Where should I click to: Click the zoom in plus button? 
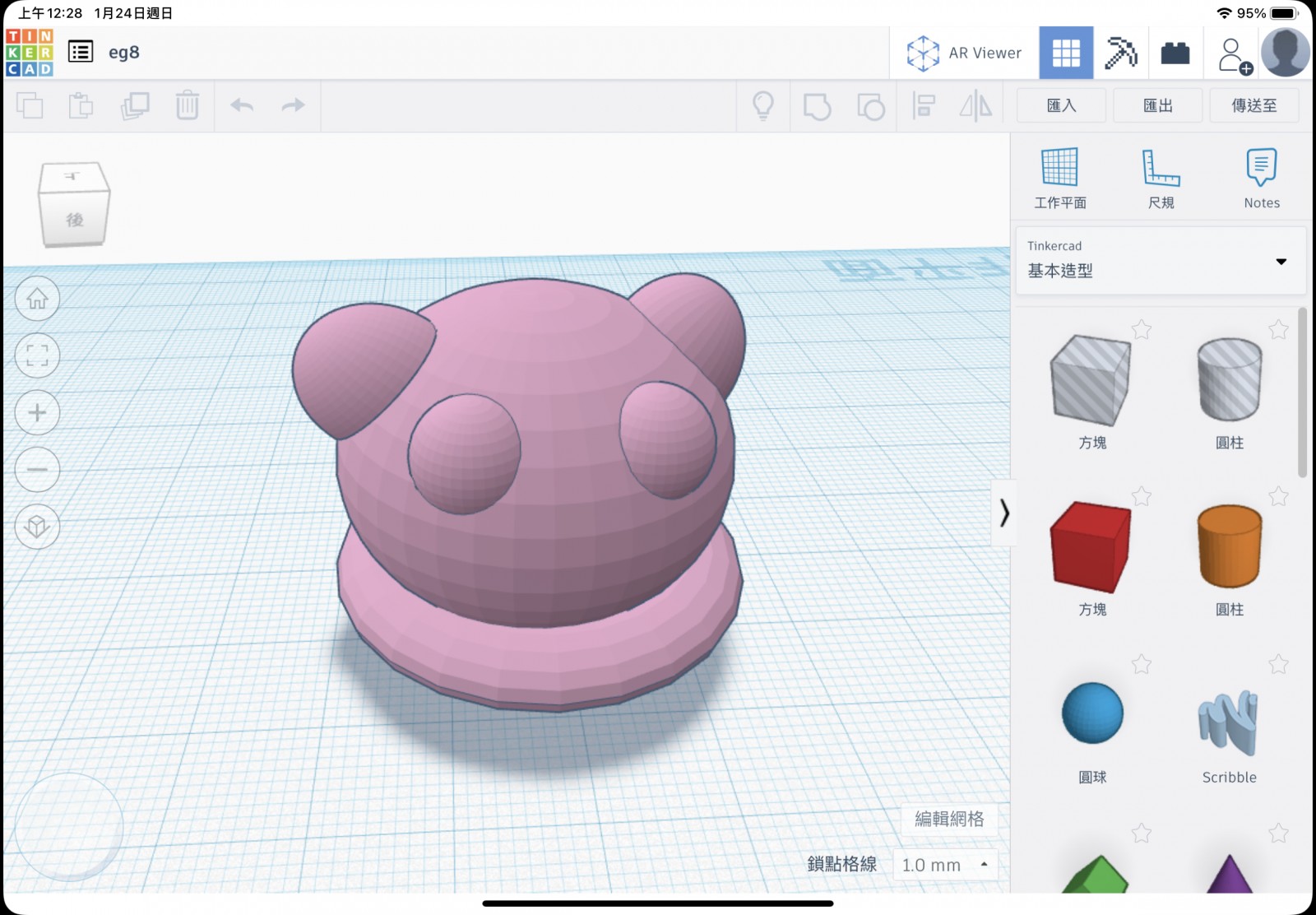click(37, 412)
